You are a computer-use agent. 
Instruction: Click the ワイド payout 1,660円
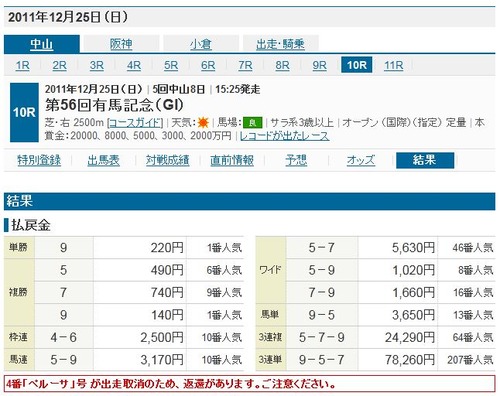413,292
